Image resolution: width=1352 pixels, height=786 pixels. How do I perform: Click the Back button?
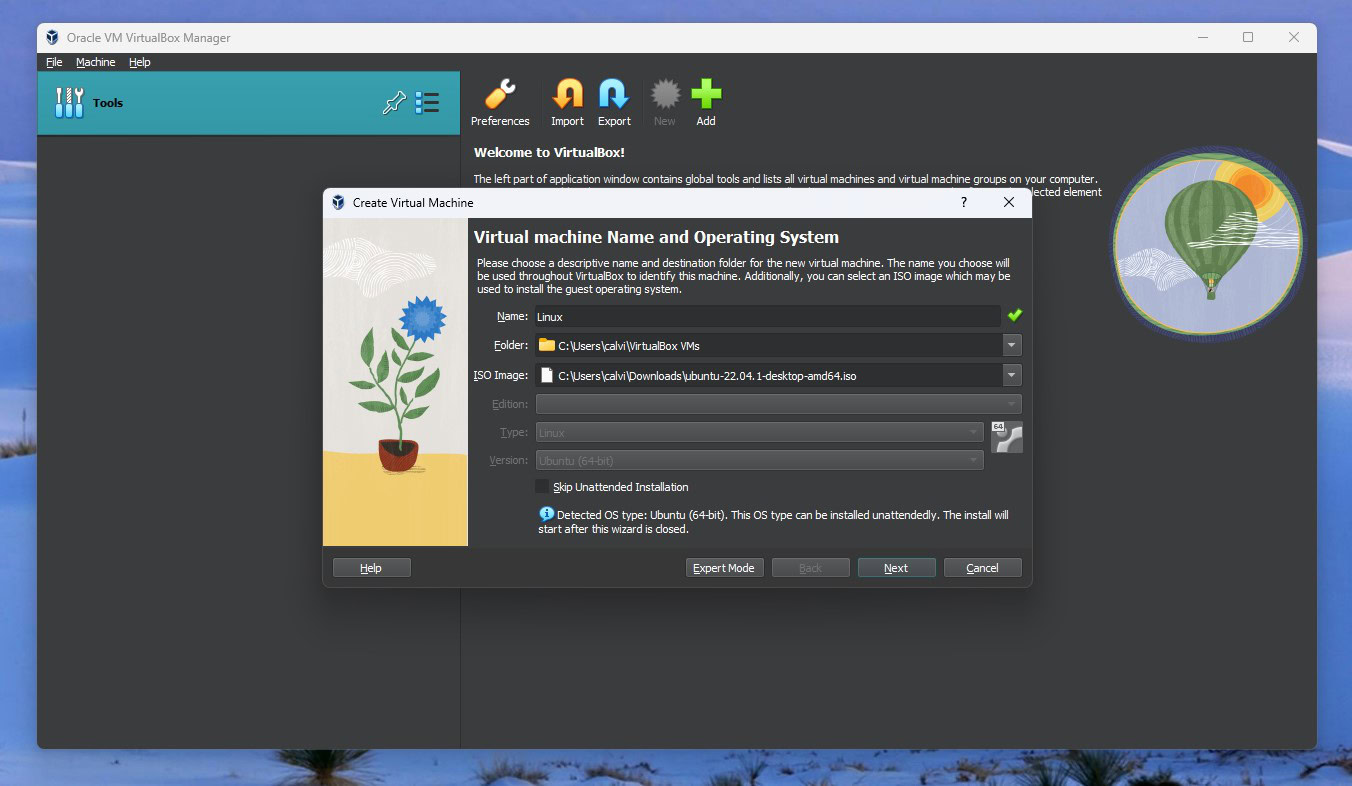click(810, 568)
